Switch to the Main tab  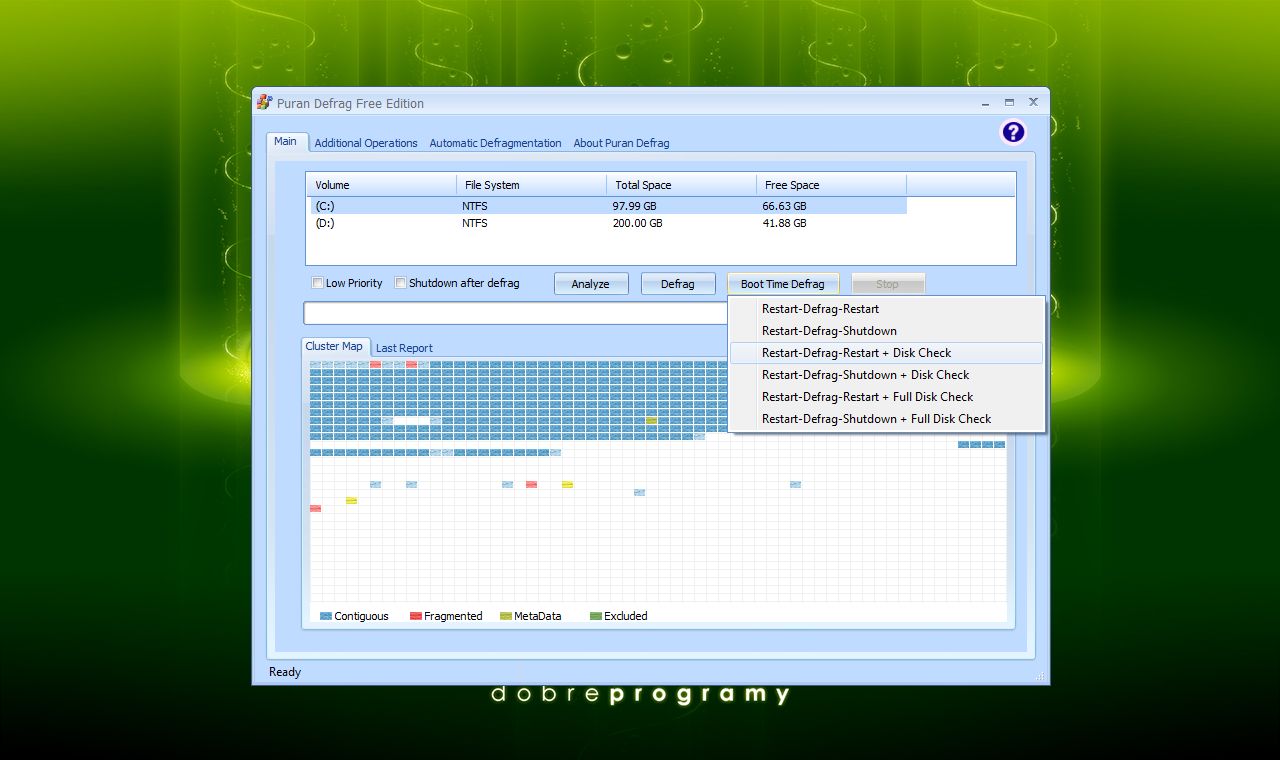pos(286,142)
